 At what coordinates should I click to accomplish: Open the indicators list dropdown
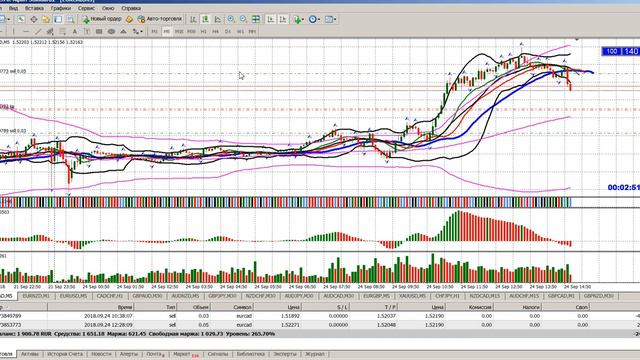click(x=299, y=19)
